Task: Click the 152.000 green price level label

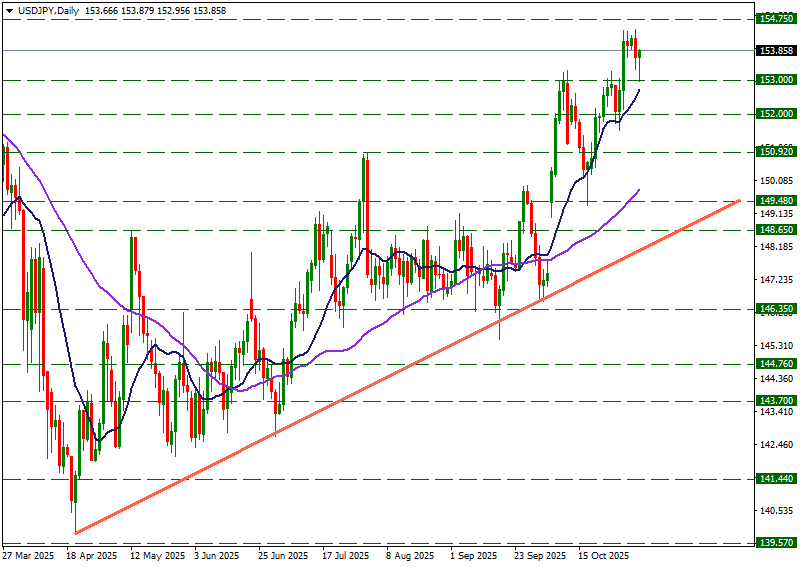Action: click(x=776, y=114)
